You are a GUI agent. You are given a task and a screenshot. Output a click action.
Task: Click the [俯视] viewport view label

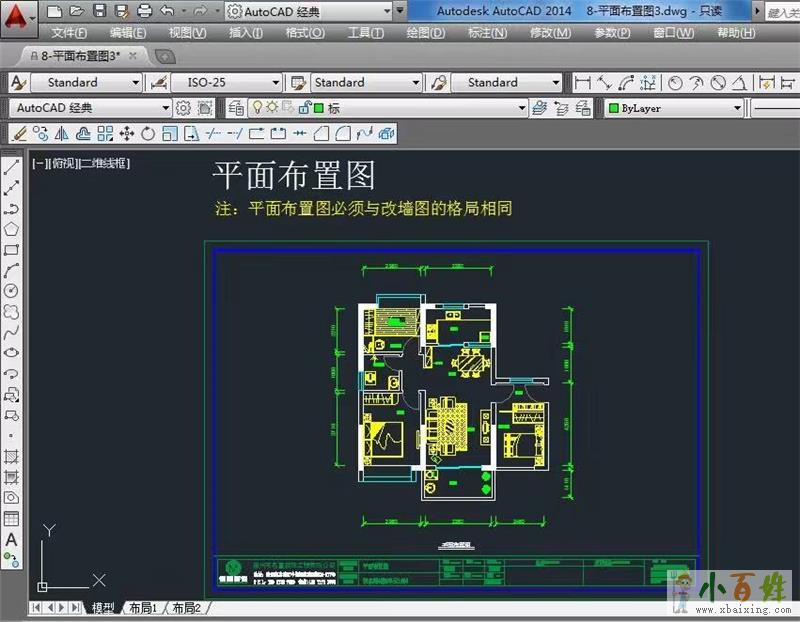coord(62,163)
